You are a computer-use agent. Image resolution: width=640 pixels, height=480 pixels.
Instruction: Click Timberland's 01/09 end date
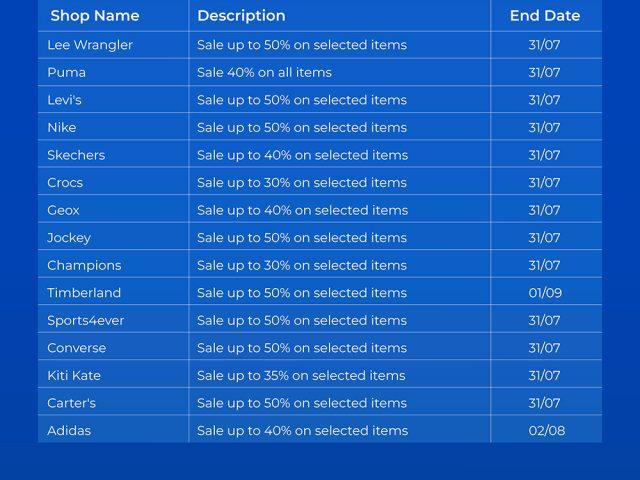545,293
